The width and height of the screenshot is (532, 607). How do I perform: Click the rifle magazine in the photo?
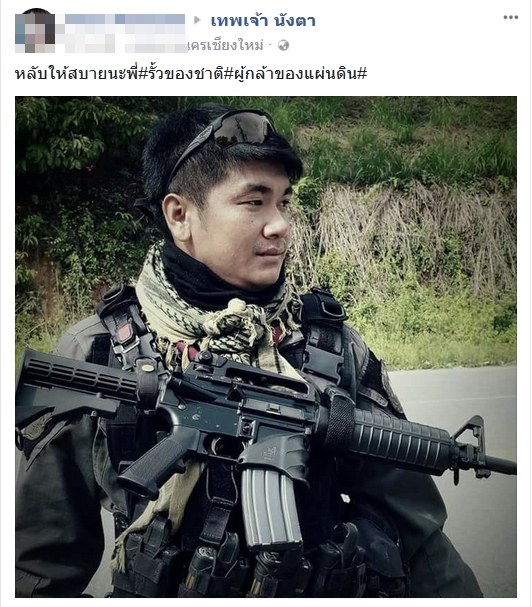coord(271,506)
